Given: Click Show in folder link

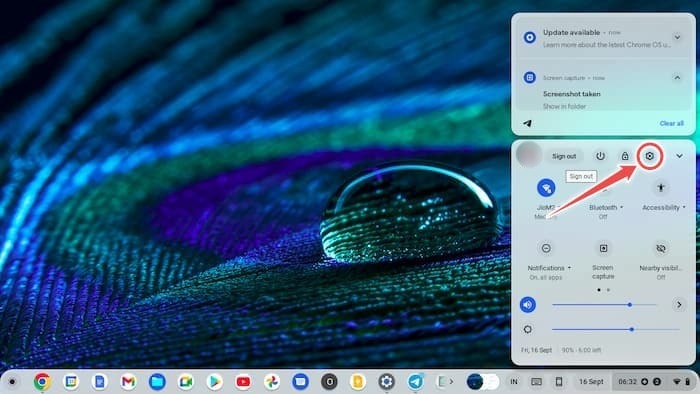Looking at the screenshot, I should pyautogui.click(x=564, y=106).
